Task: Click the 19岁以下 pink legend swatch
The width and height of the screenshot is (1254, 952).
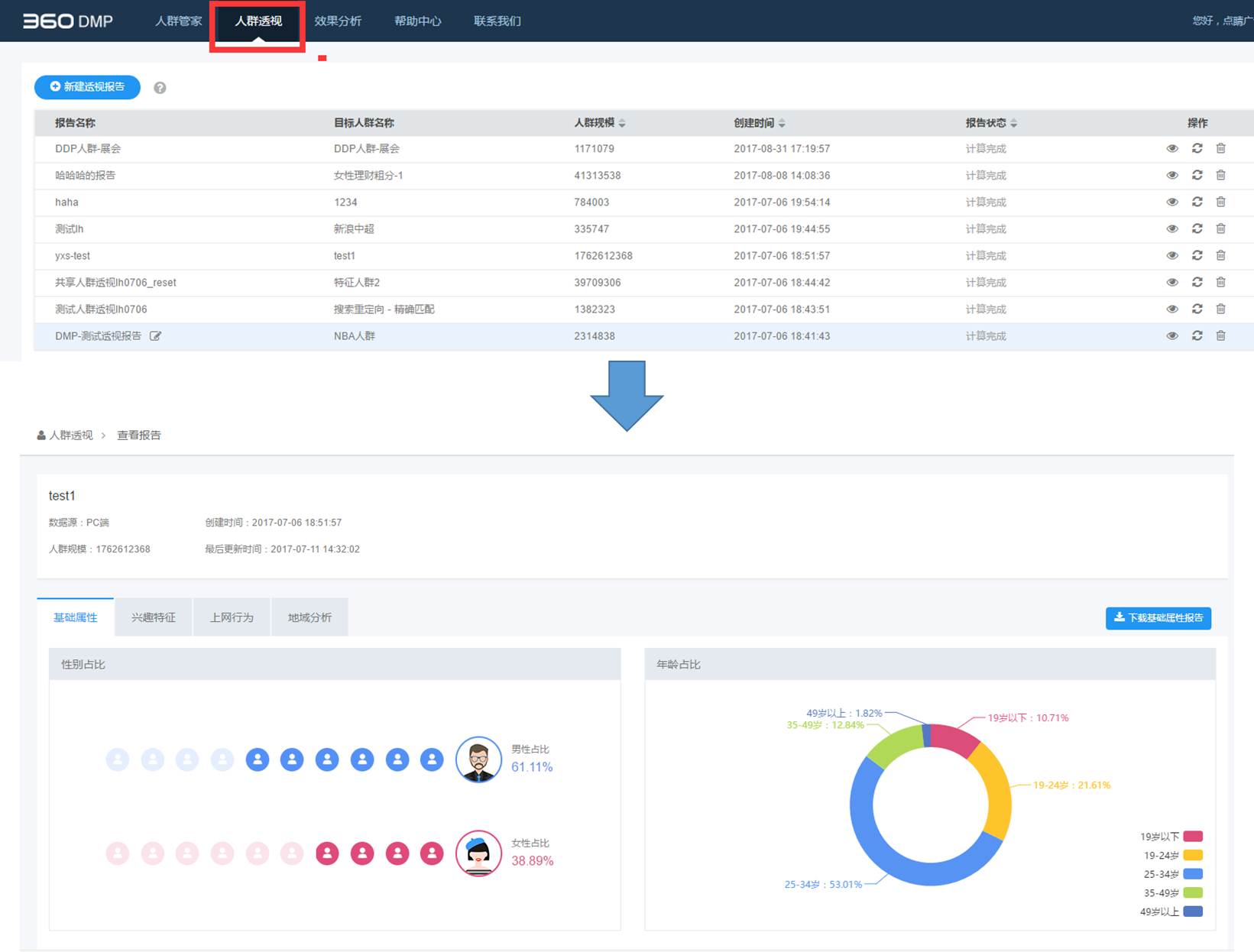Action: pos(1192,837)
